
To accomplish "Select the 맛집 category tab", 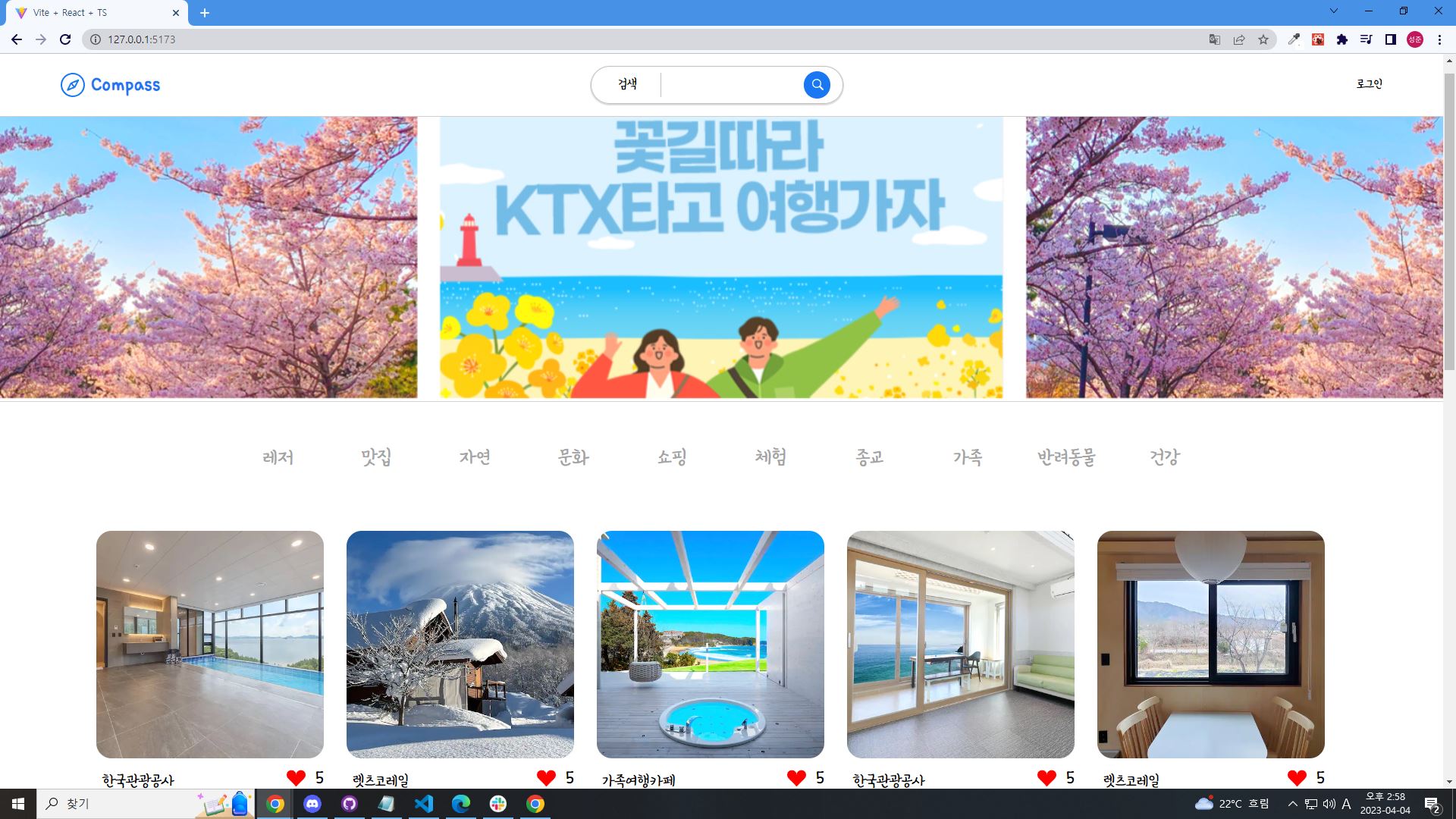I will (376, 457).
